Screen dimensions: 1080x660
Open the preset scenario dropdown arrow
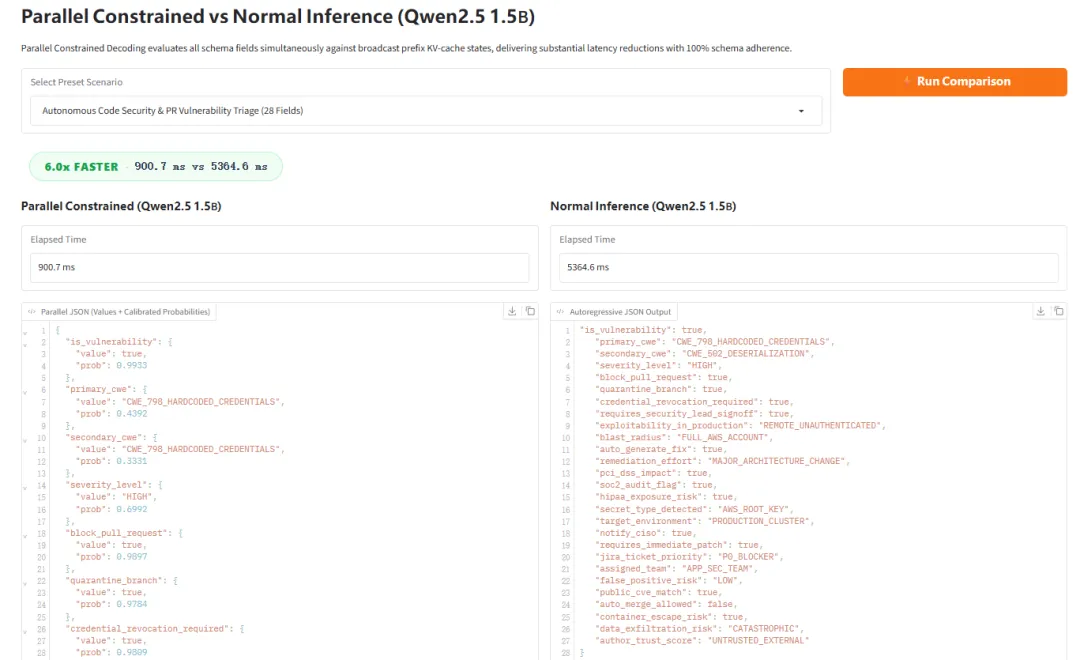pos(801,111)
